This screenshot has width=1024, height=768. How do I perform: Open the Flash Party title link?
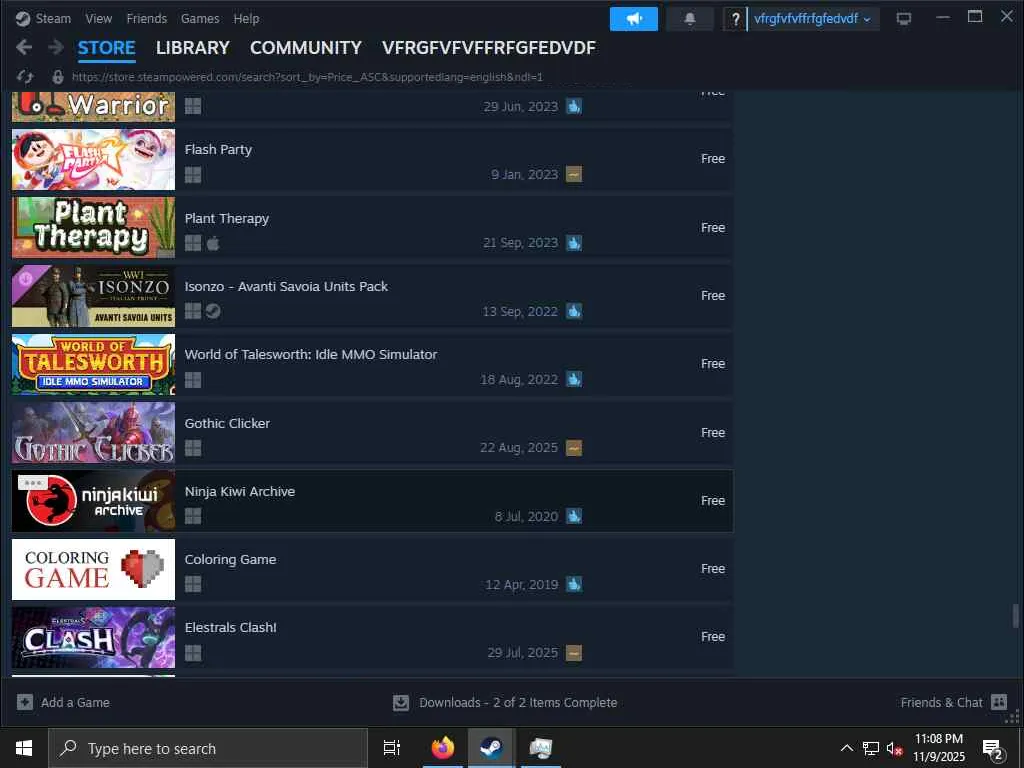tap(218, 150)
